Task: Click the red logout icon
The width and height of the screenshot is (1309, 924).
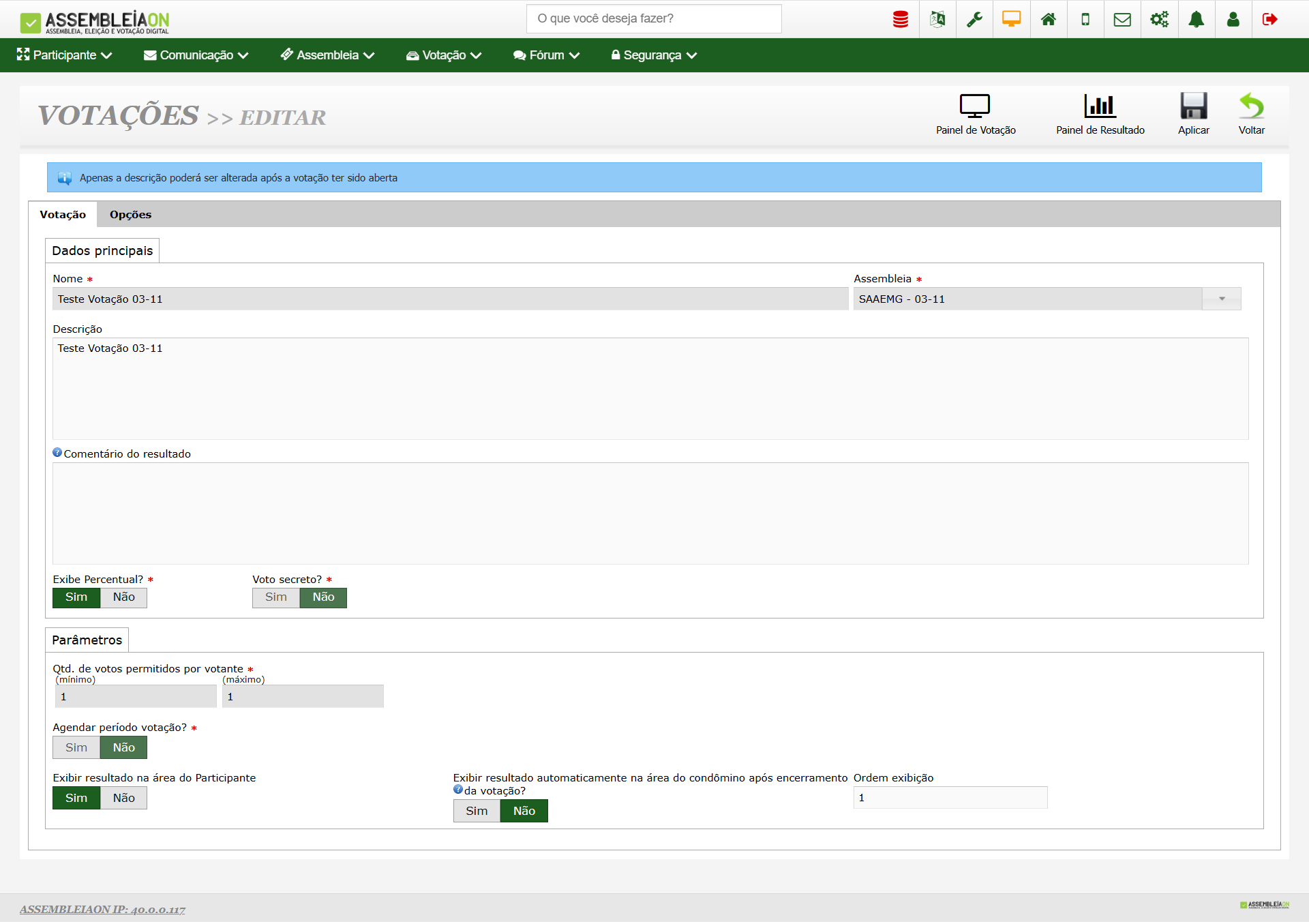Action: pyautogui.click(x=1269, y=19)
